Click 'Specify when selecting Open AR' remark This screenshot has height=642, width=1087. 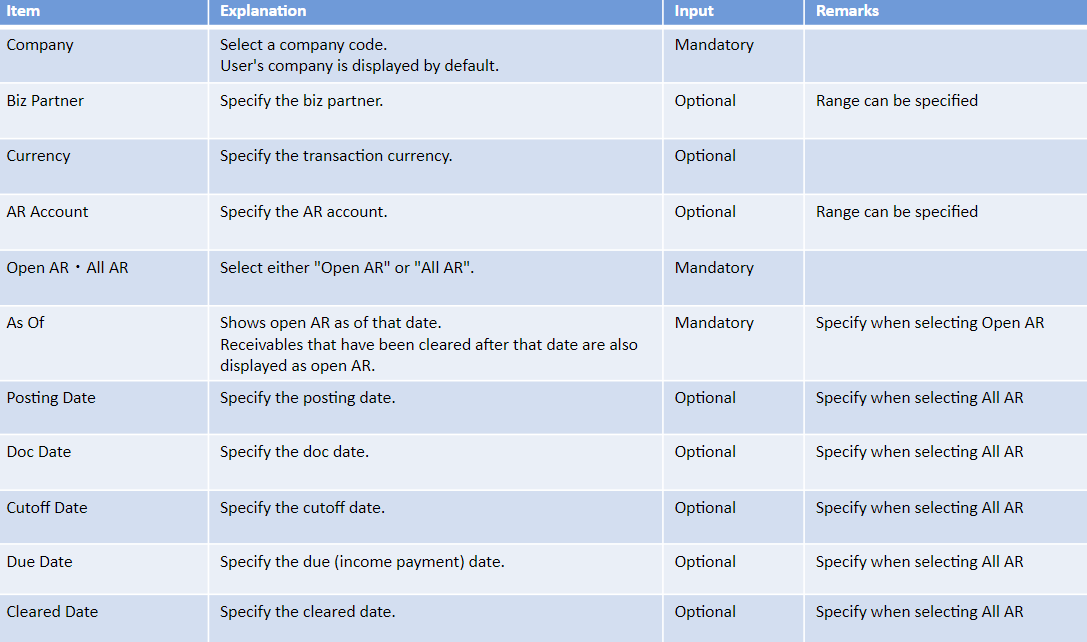coord(930,323)
